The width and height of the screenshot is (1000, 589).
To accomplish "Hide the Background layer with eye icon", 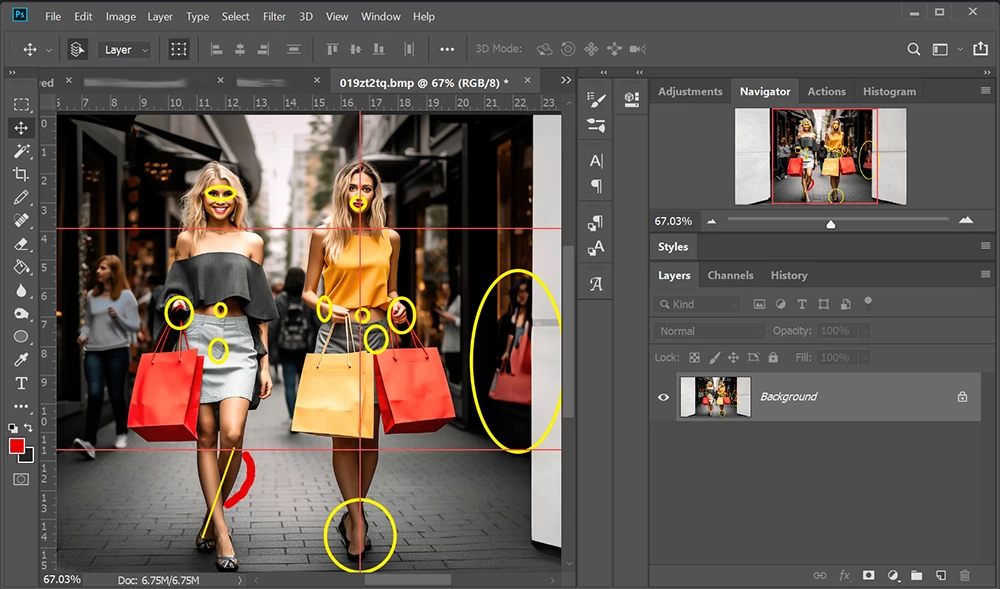I will click(x=663, y=397).
